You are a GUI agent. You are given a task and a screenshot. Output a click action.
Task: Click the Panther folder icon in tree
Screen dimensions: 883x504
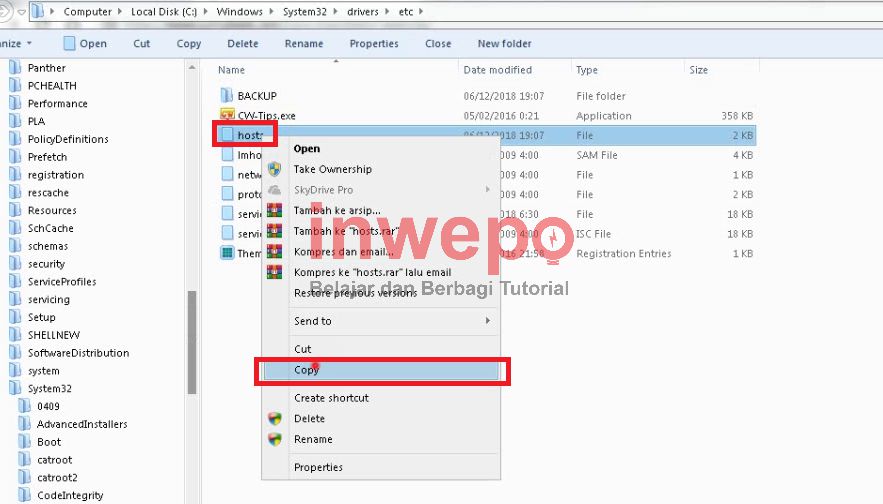15,68
